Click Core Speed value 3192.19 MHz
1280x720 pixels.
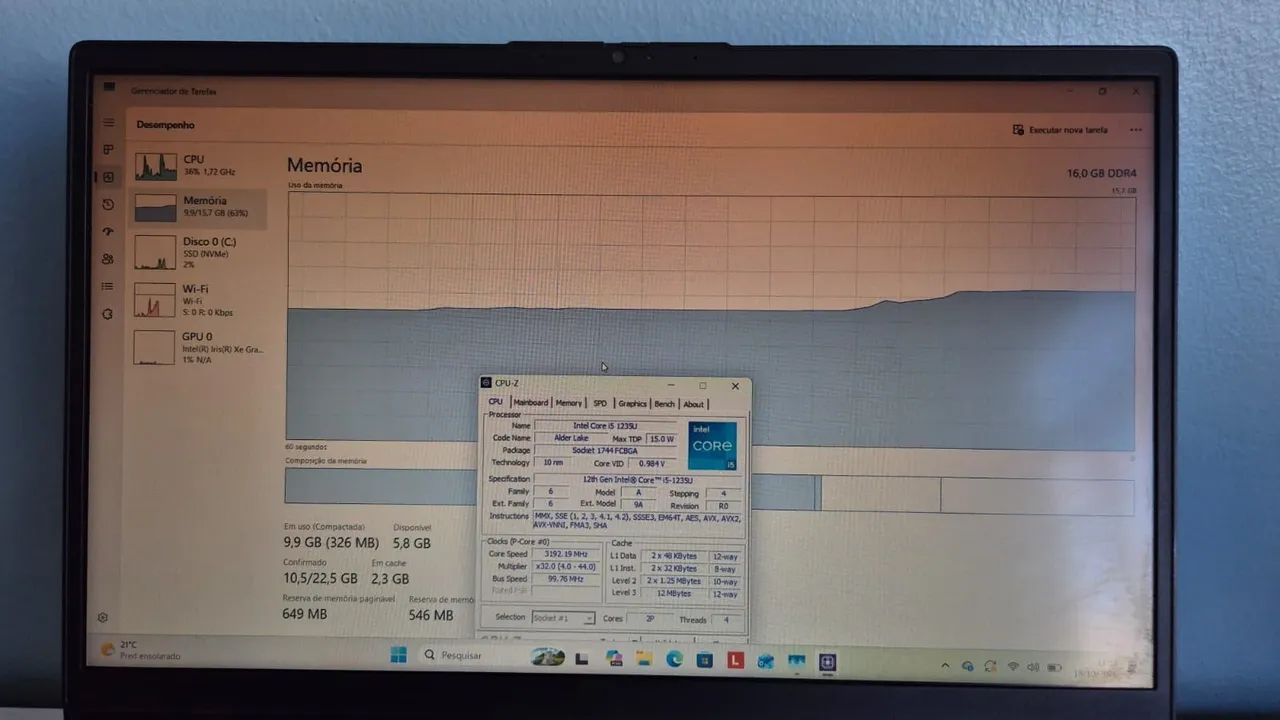click(x=565, y=554)
